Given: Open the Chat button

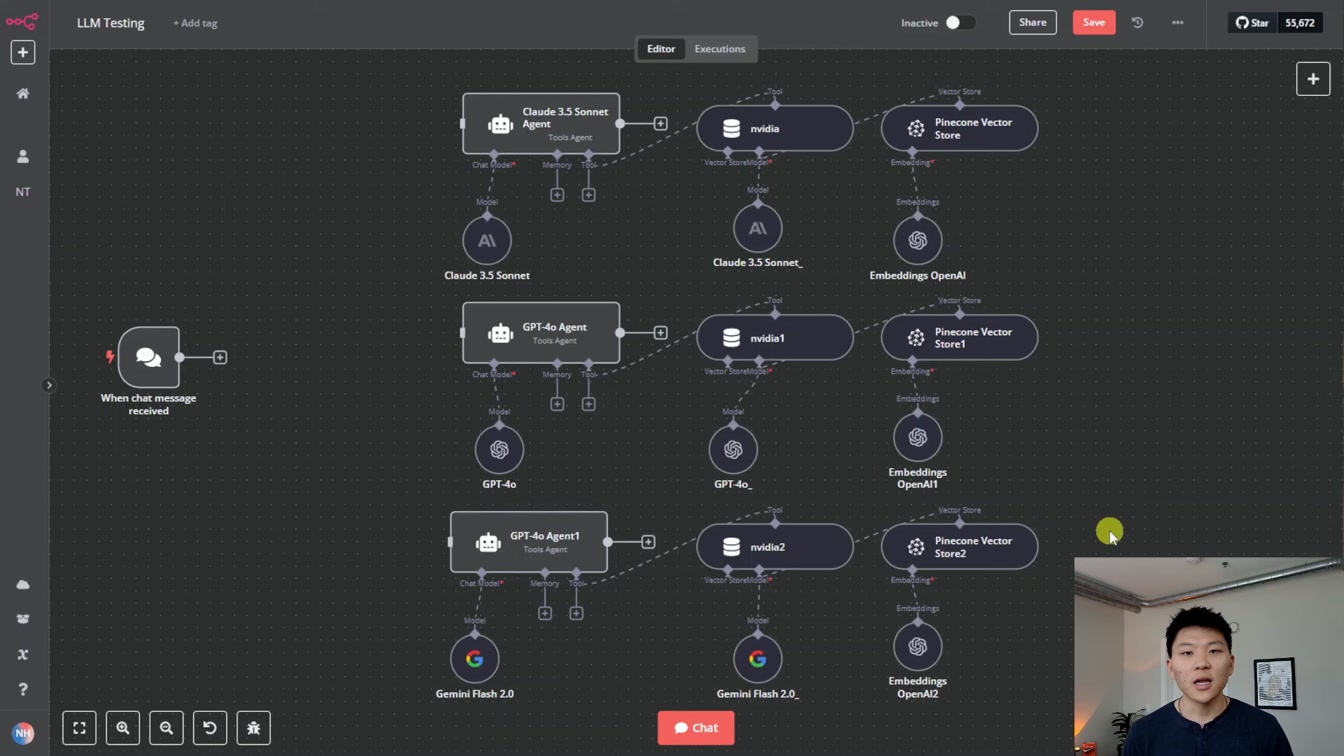Looking at the screenshot, I should point(696,728).
